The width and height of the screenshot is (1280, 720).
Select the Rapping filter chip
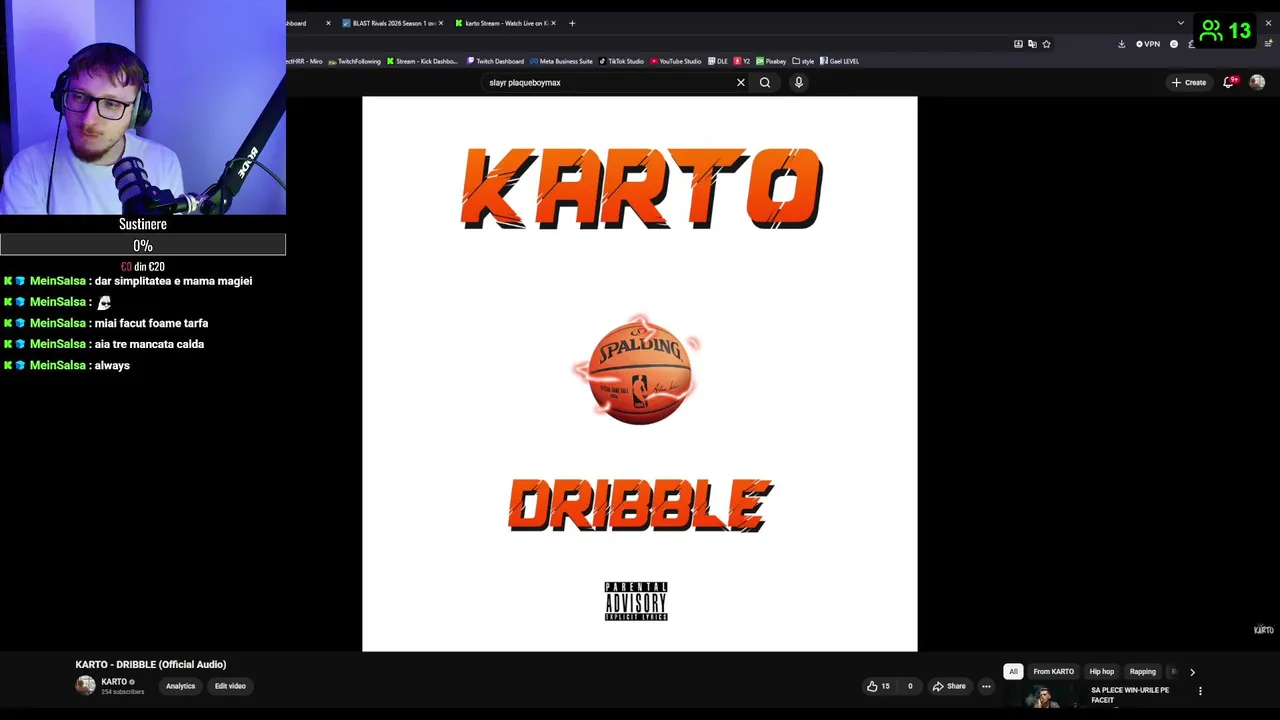coord(1142,672)
